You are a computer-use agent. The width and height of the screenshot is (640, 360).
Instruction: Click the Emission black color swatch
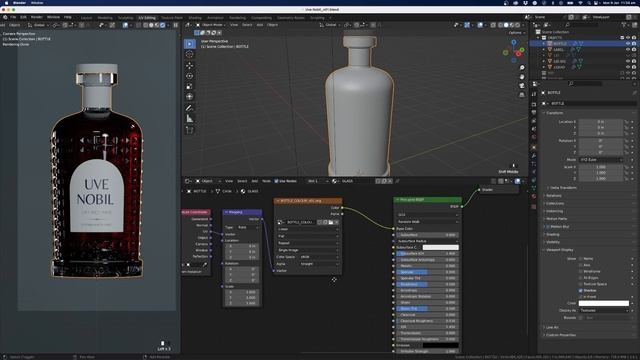(440, 345)
